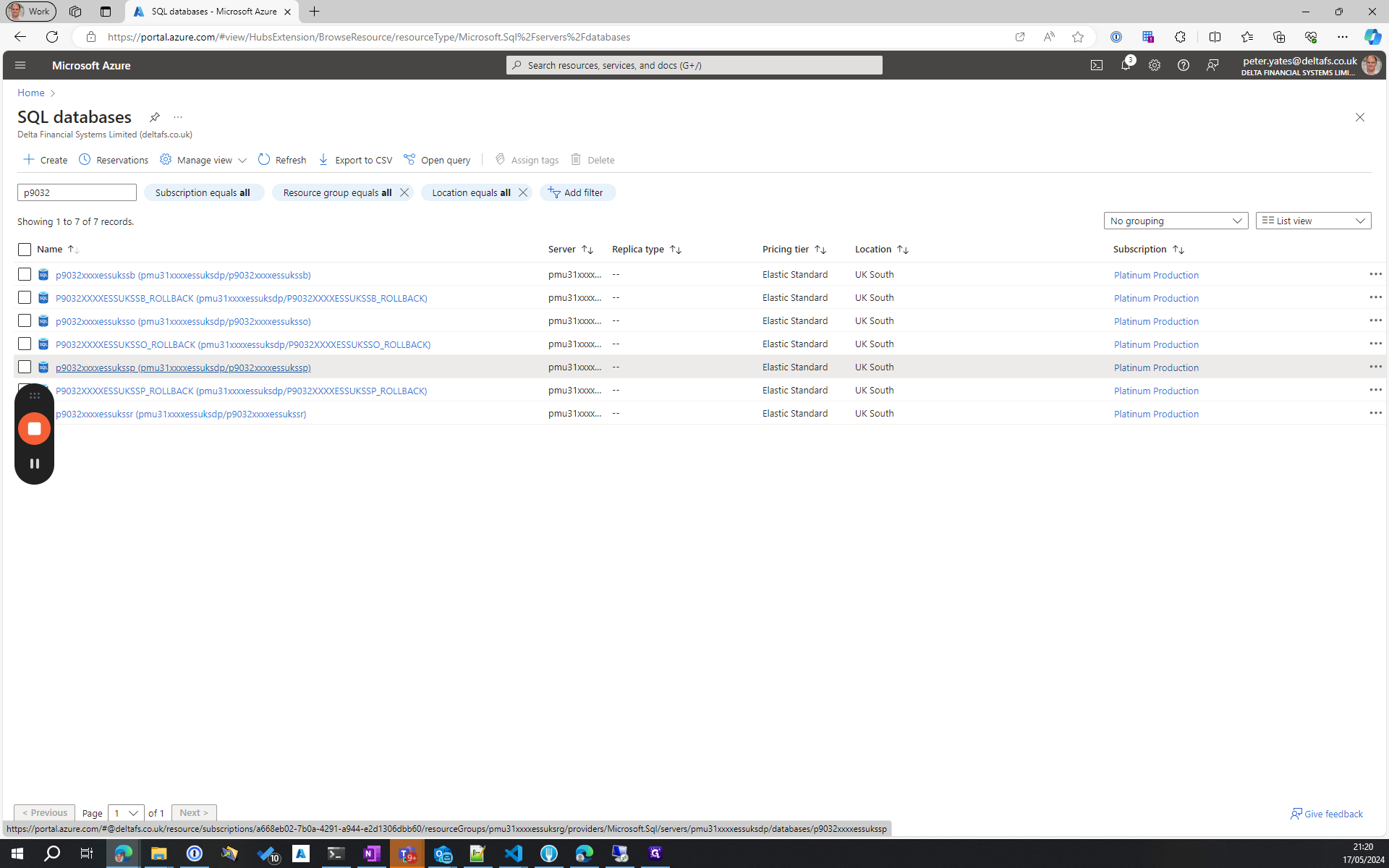
Task: Open p9032xxxxessukssp database link
Action: pyautogui.click(x=183, y=367)
